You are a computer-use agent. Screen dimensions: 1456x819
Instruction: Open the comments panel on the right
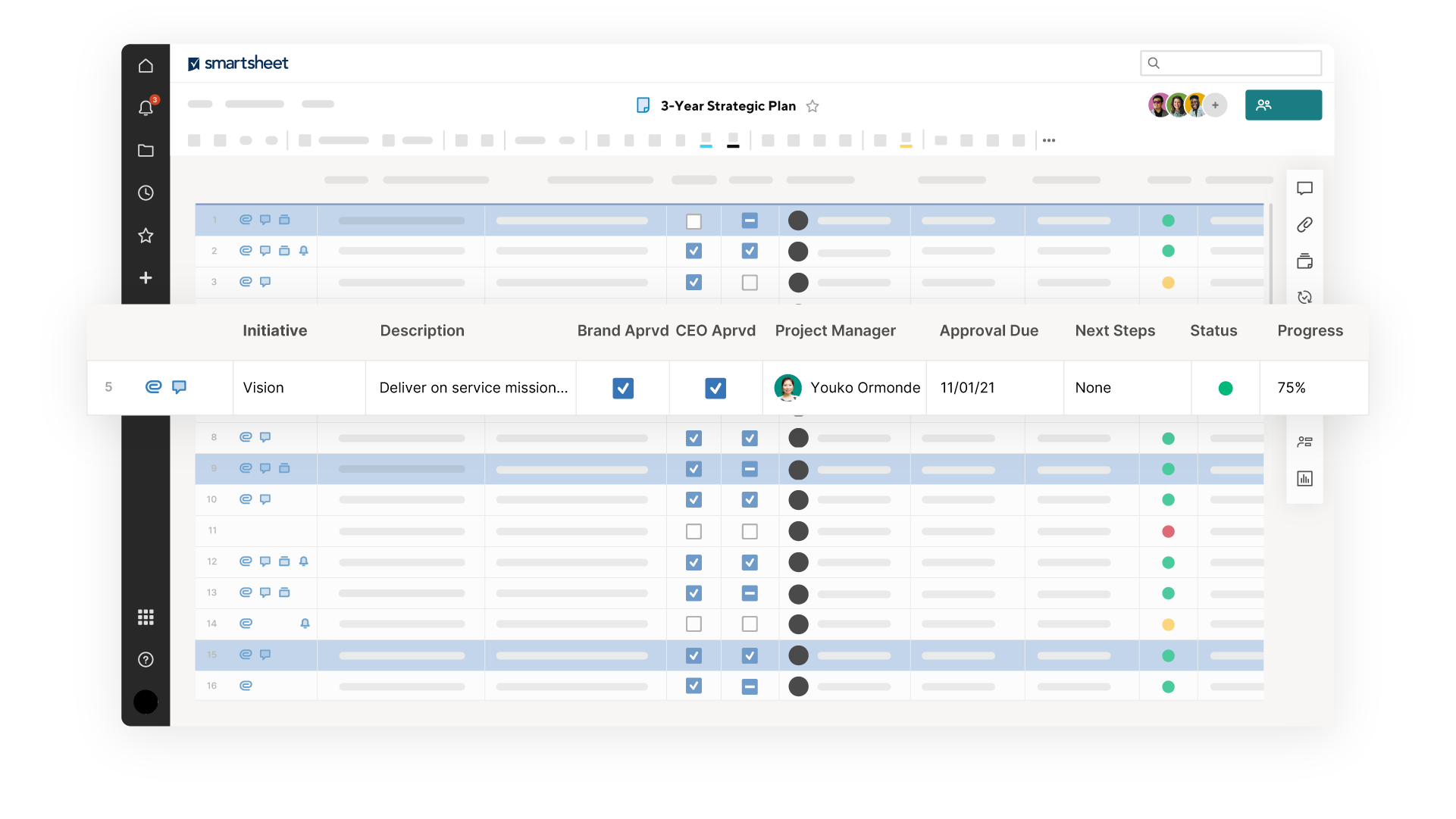[x=1305, y=188]
